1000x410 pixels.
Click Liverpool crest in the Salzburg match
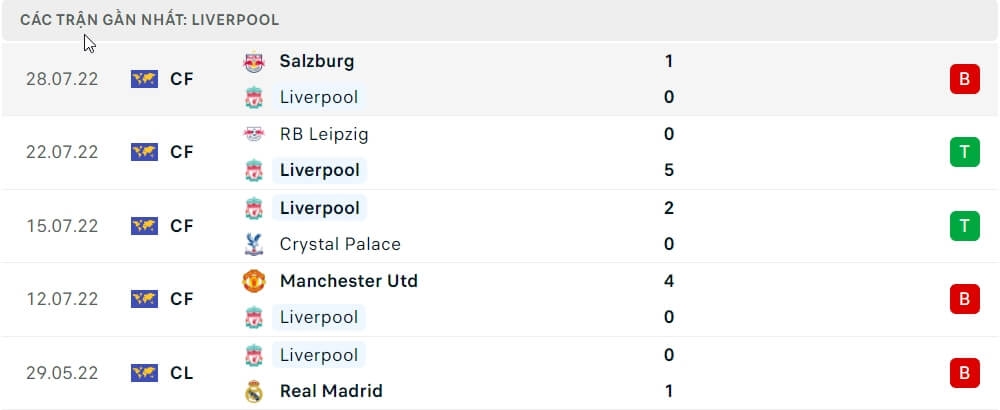point(254,98)
